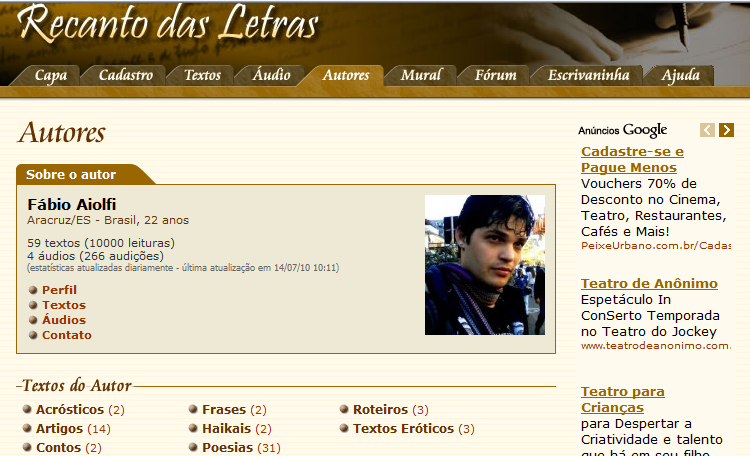
Task: Open the Capa tab
Action: [51, 75]
